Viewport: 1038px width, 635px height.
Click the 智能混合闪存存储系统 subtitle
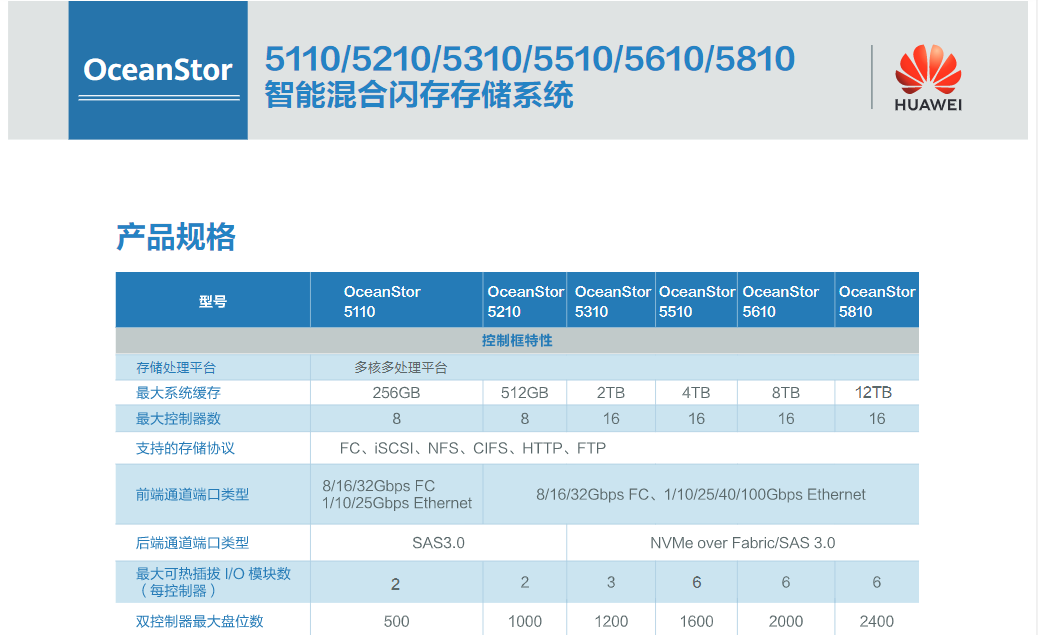click(x=418, y=96)
